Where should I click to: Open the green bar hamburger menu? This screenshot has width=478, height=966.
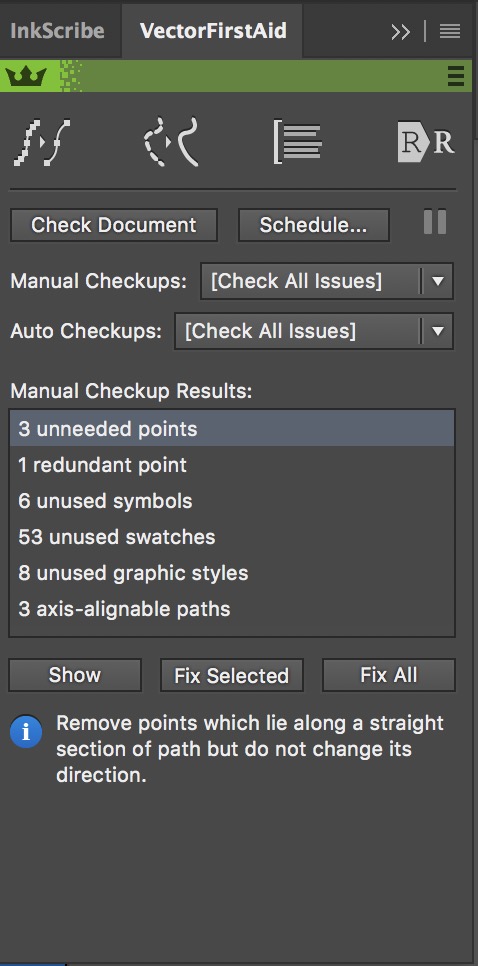point(456,76)
